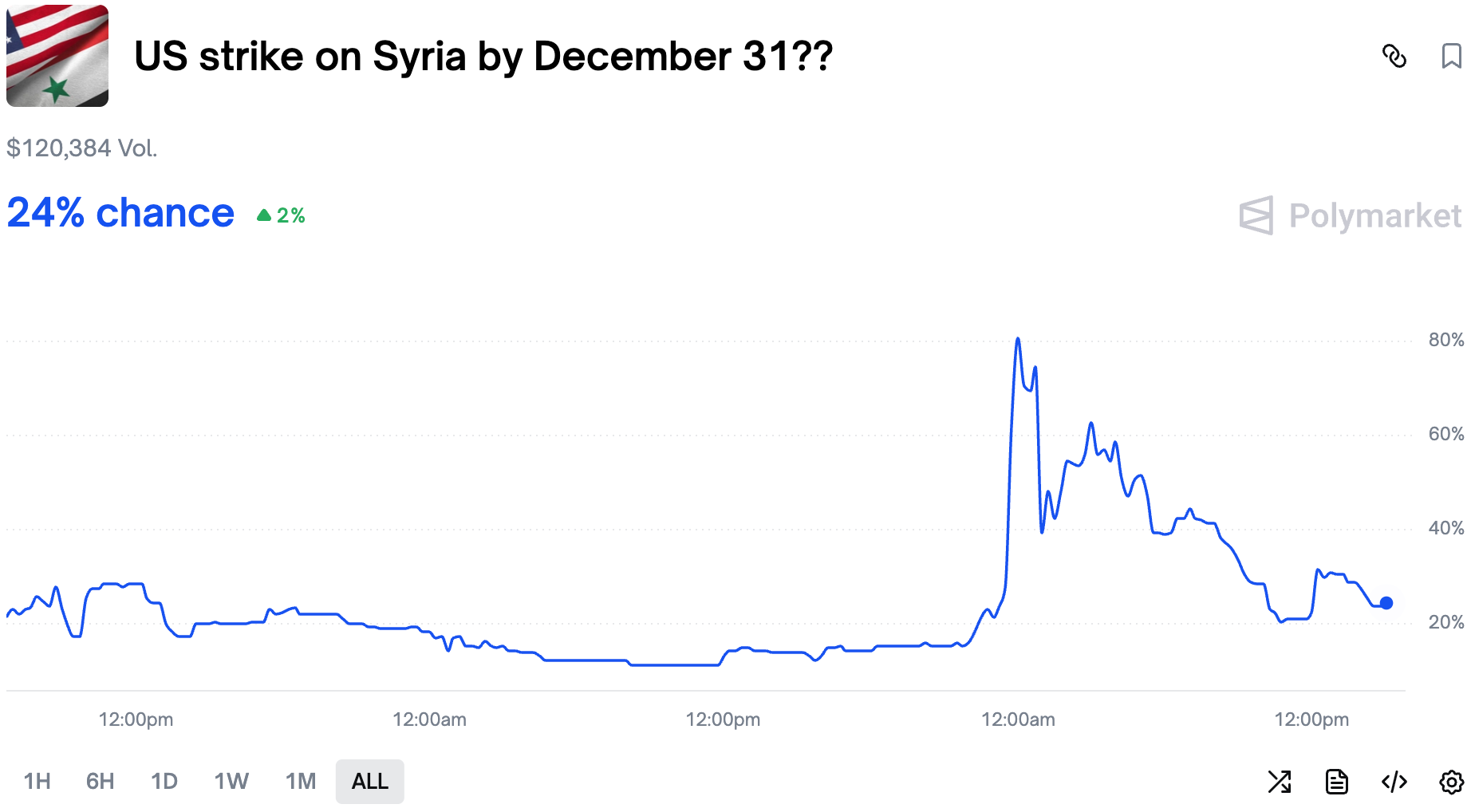The image size is (1471, 812).
Task: Select the 1H time range
Action: 37,782
